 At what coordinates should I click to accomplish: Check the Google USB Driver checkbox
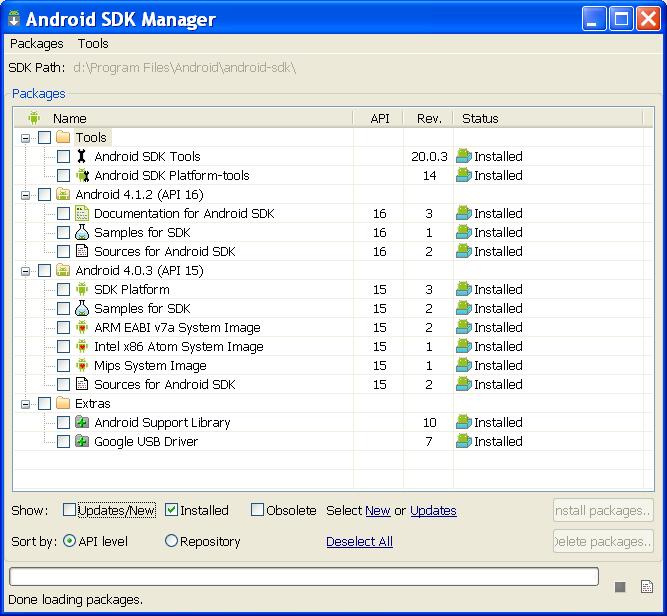(63, 441)
